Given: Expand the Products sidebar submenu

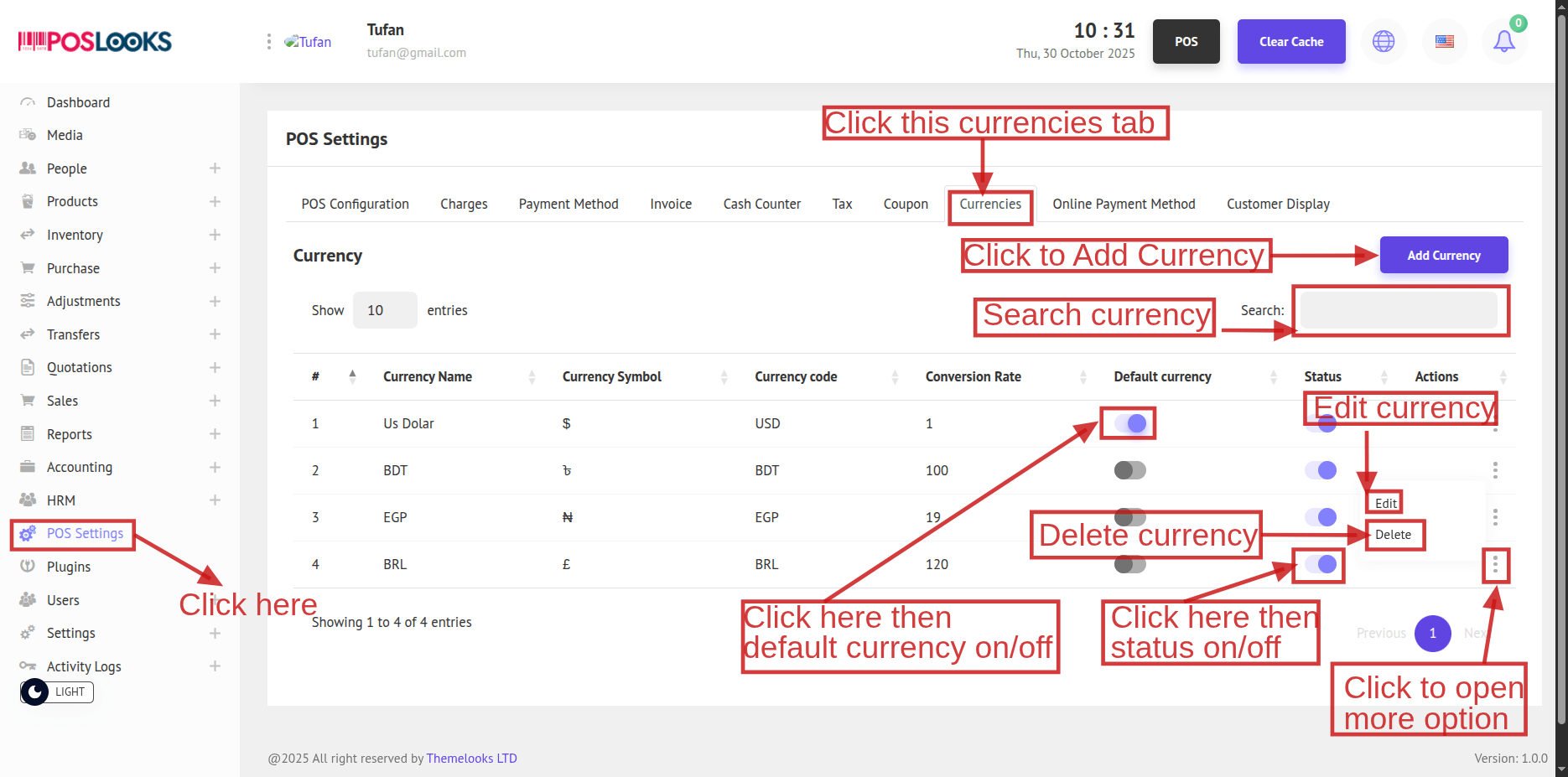Looking at the screenshot, I should click(x=215, y=202).
